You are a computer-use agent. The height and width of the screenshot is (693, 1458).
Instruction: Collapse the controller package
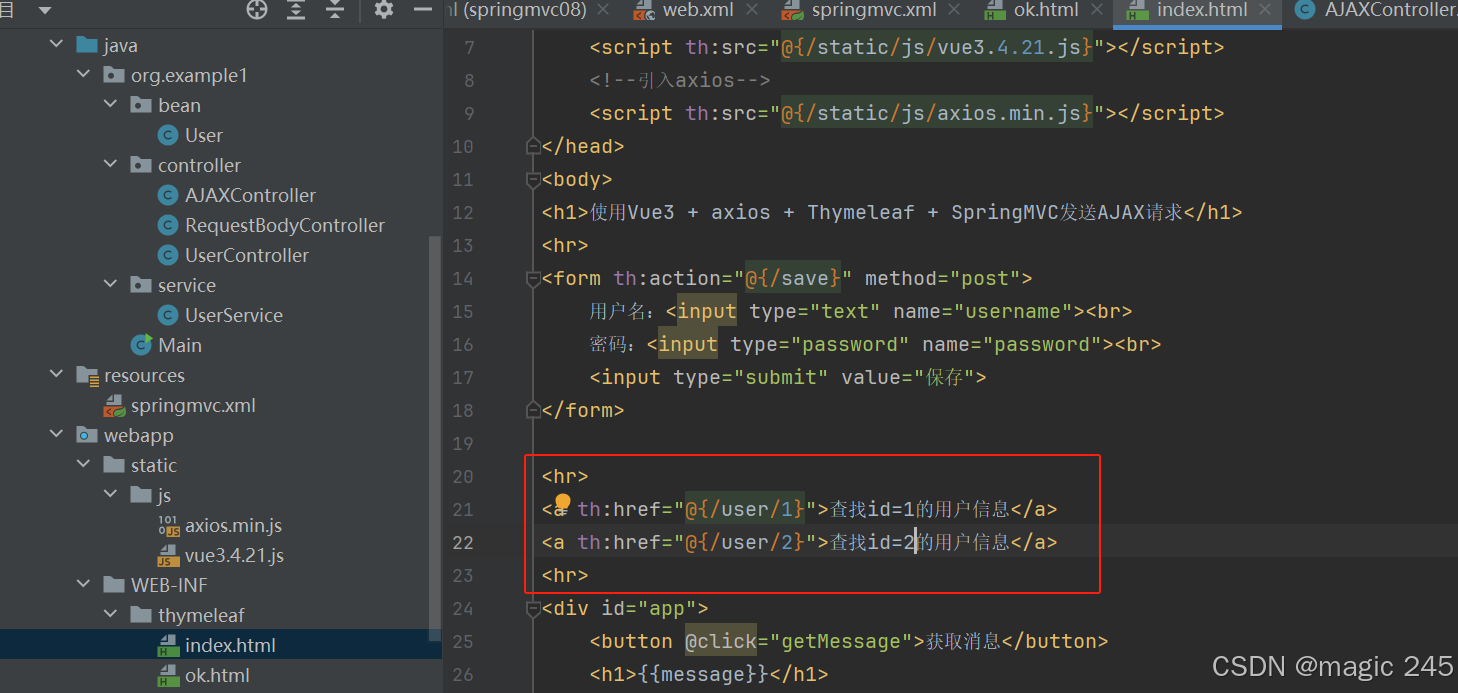(x=110, y=165)
